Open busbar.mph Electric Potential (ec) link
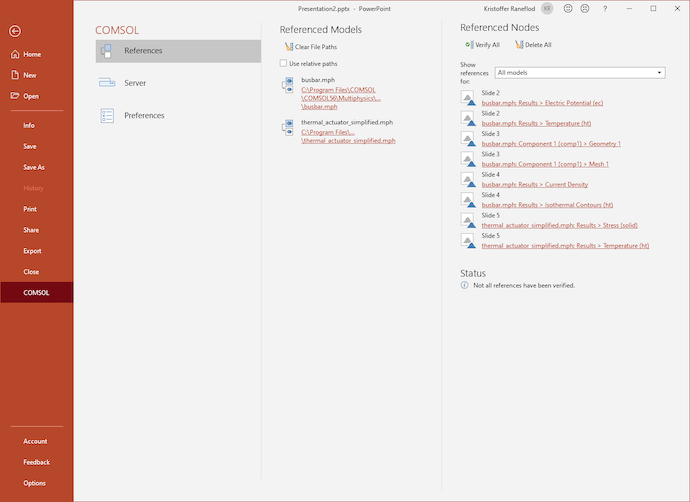Viewport: 690px width, 502px height. tap(542, 103)
